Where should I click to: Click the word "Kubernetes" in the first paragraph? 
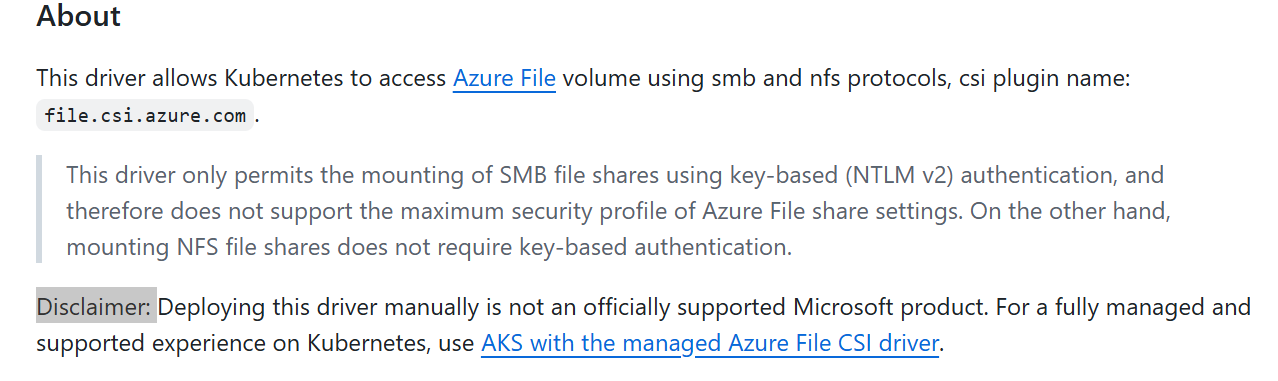click(x=284, y=78)
